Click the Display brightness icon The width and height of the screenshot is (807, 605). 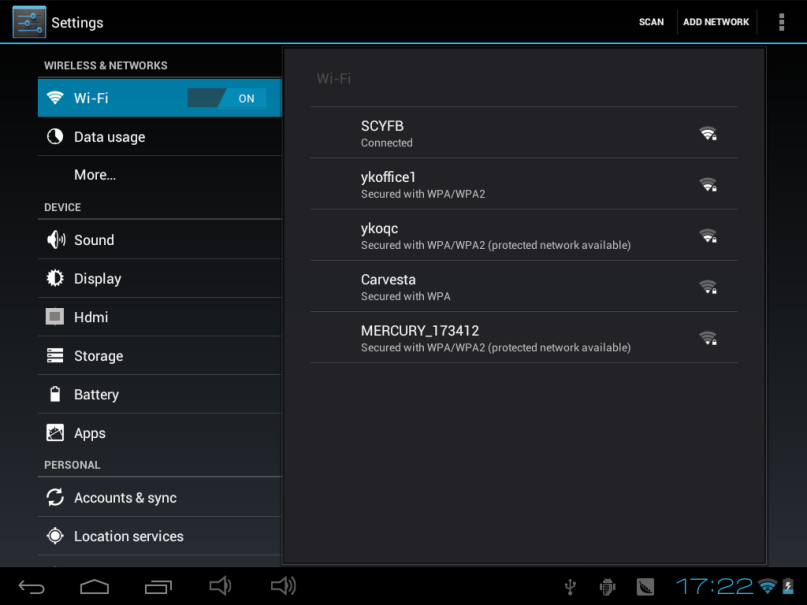point(55,278)
